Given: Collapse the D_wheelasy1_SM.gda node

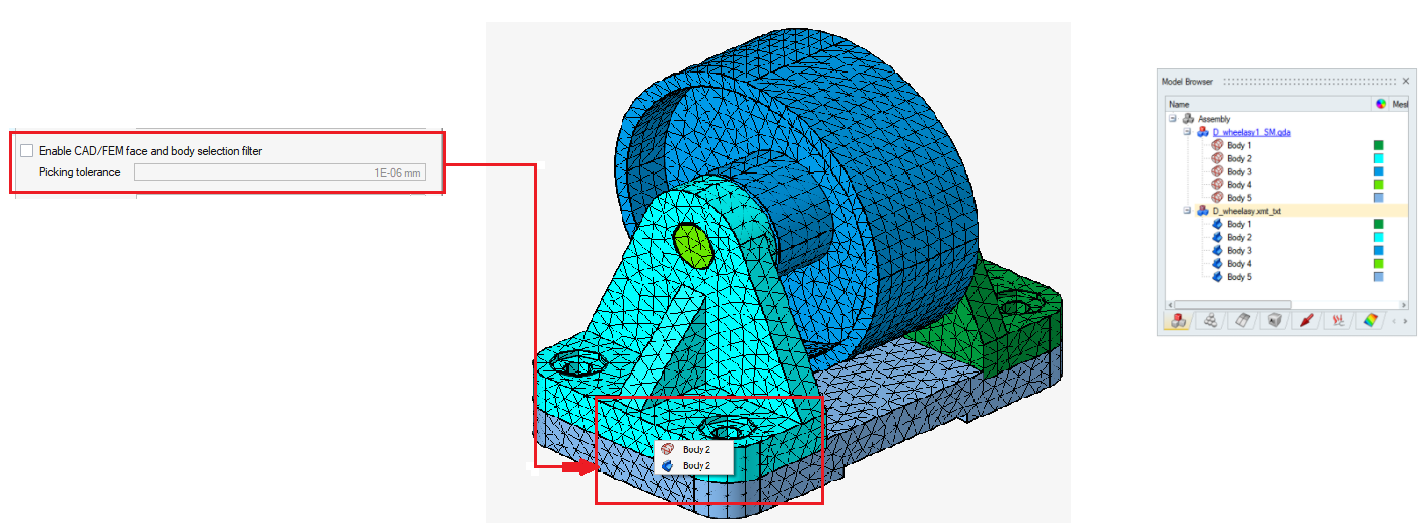Looking at the screenshot, I should coord(1188,132).
